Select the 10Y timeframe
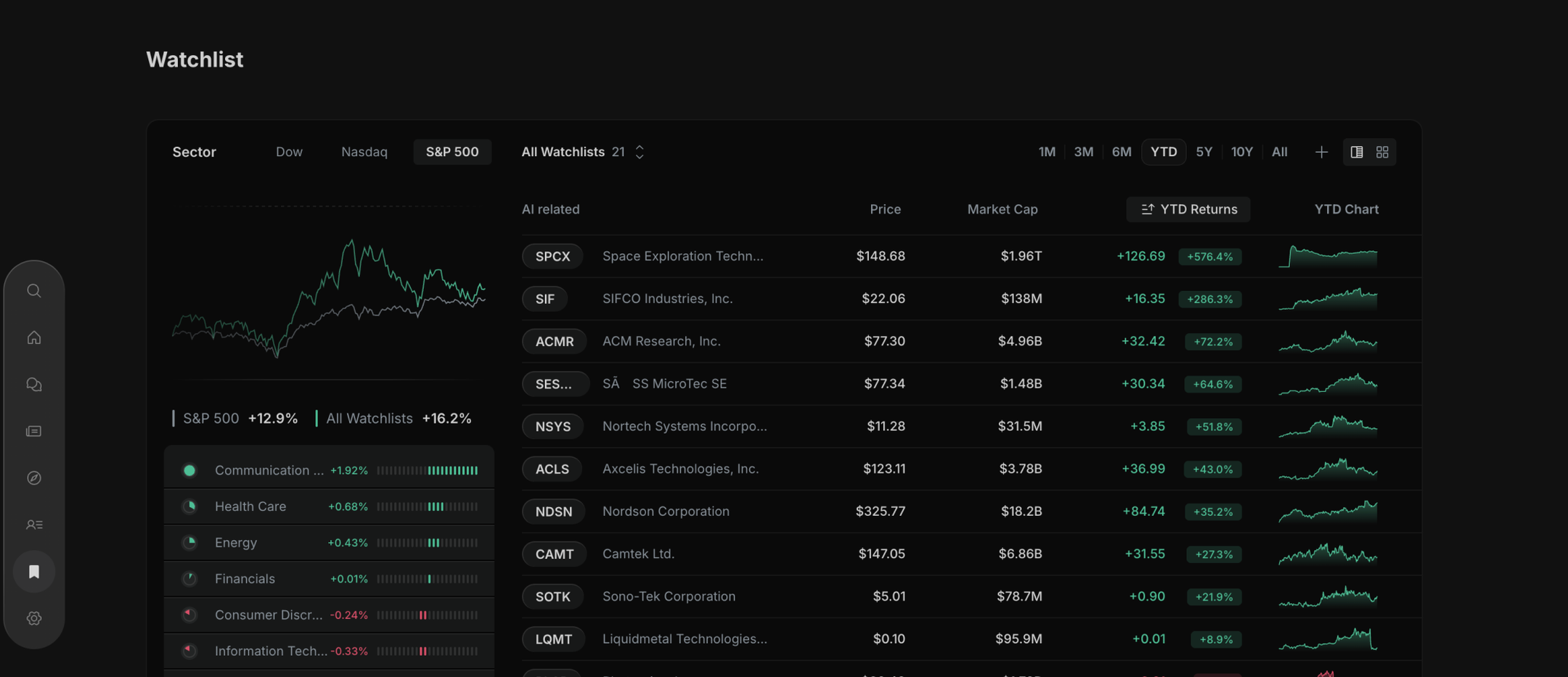Screen dimensions: 1568x677 point(1242,152)
